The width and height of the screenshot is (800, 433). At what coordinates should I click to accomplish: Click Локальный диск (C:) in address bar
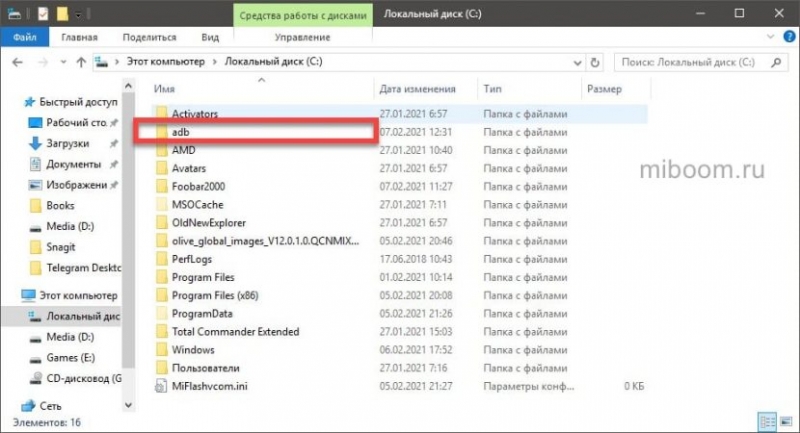coord(273,62)
